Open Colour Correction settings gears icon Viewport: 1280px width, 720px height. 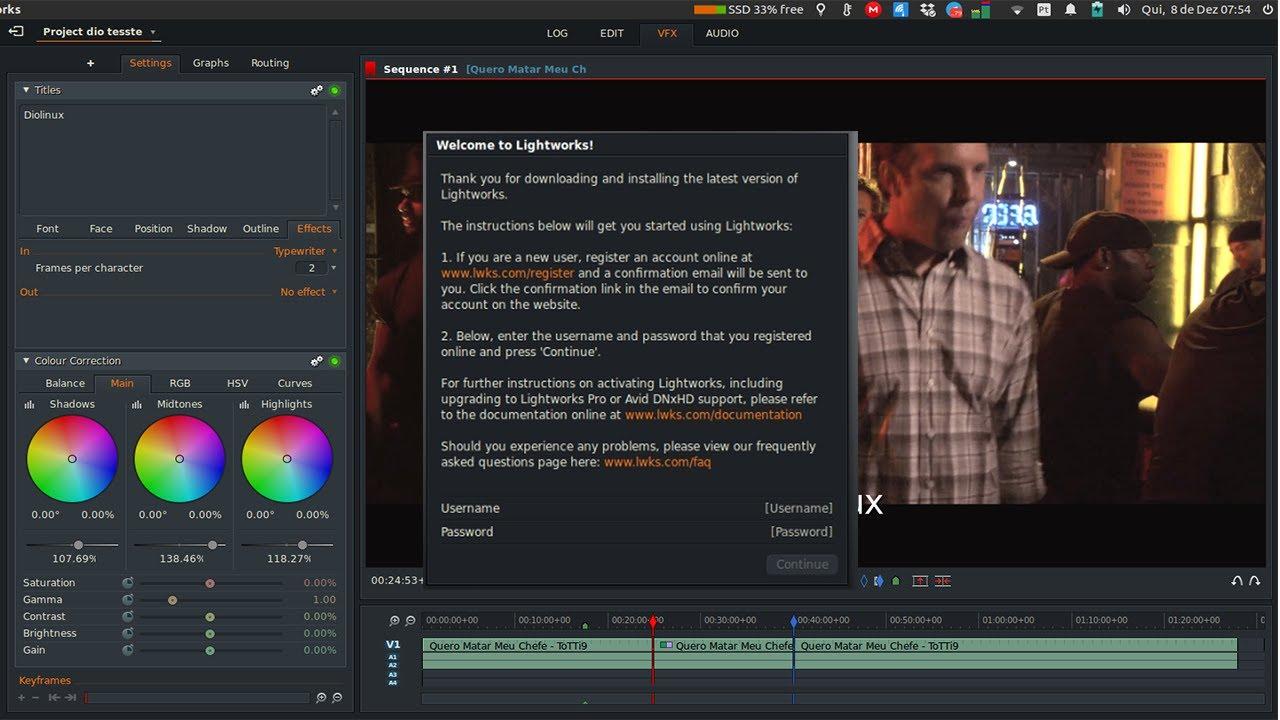point(317,361)
